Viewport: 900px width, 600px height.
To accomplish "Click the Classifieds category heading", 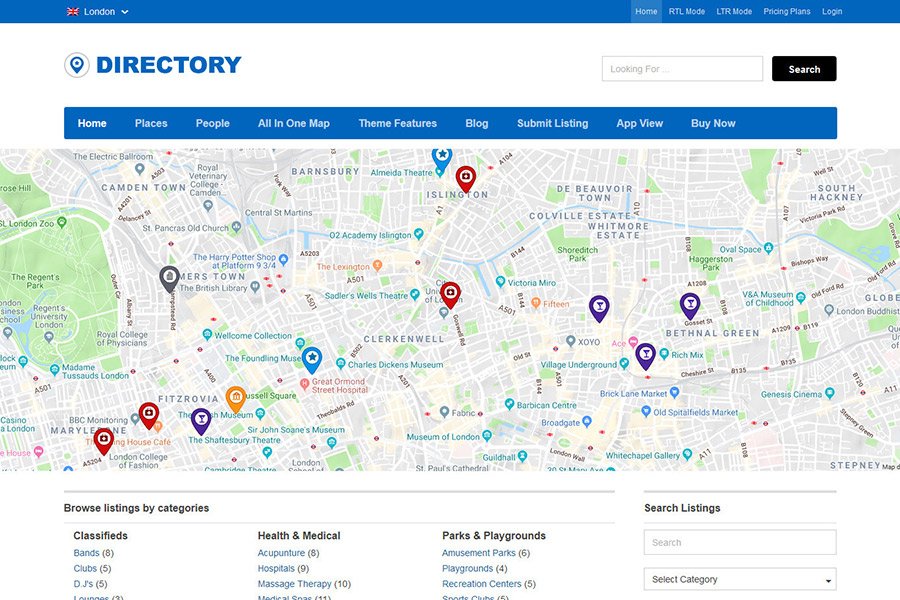I will (100, 536).
